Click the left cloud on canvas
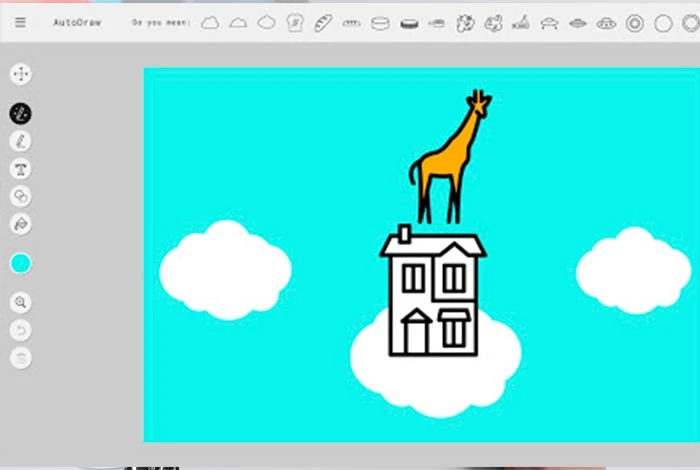The image size is (700, 470). [225, 271]
